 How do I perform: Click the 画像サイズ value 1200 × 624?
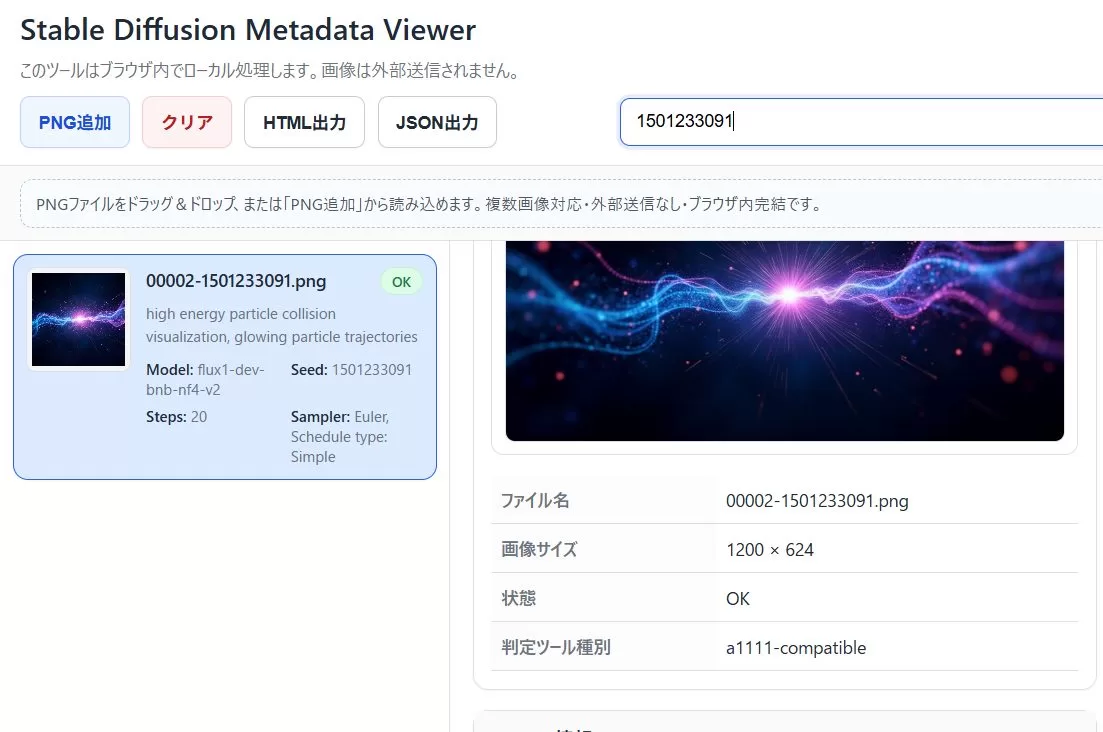(x=769, y=550)
